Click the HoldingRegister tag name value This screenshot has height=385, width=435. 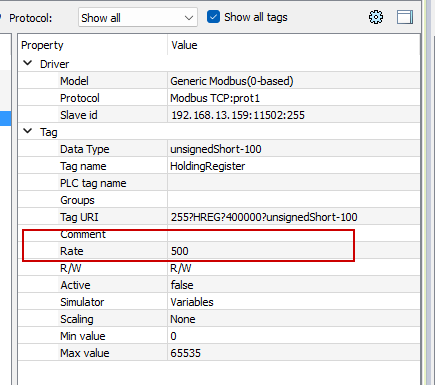(x=208, y=166)
